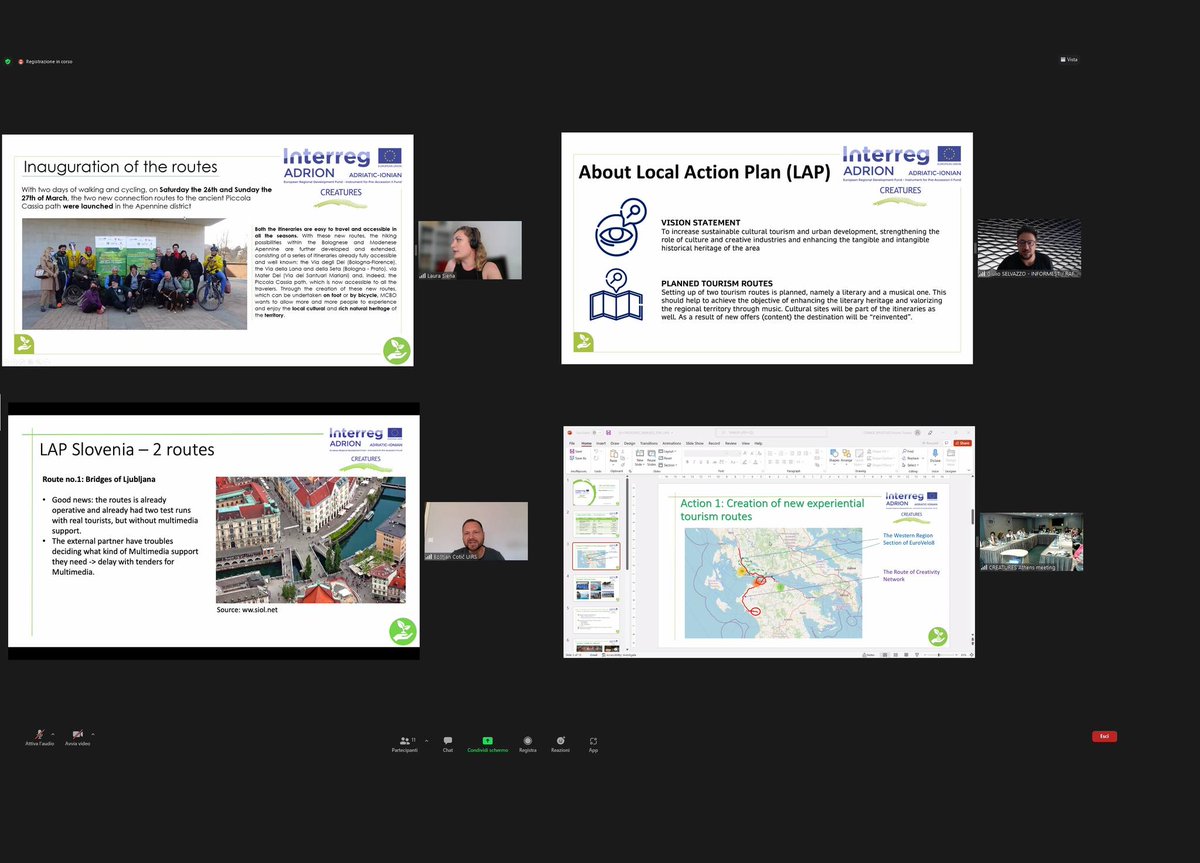
Task: Select slide 1 thumbnail in PowerPoint panel
Action: [596, 492]
